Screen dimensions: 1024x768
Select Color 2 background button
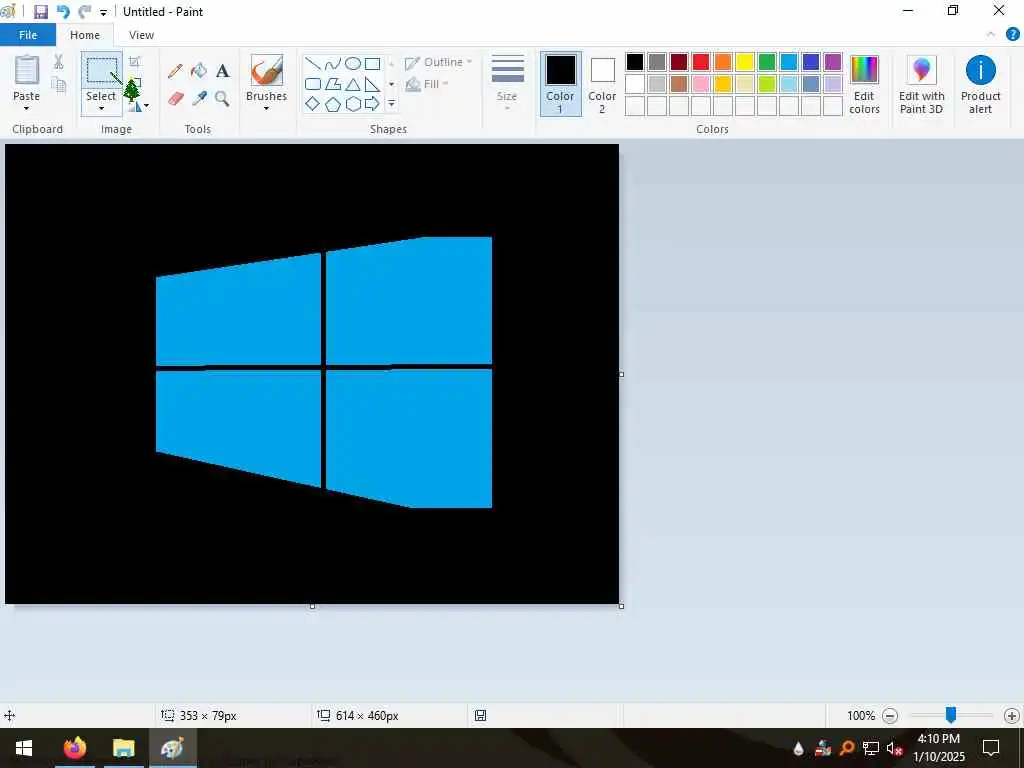602,84
